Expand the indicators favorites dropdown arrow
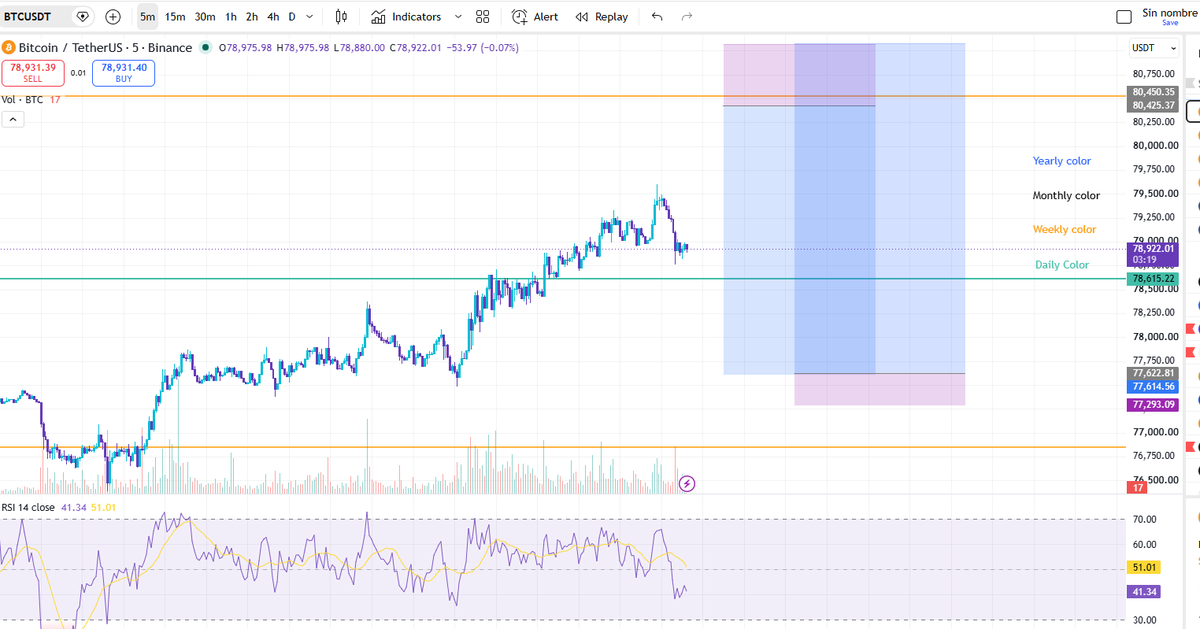The height and width of the screenshot is (629, 1200). [458, 17]
